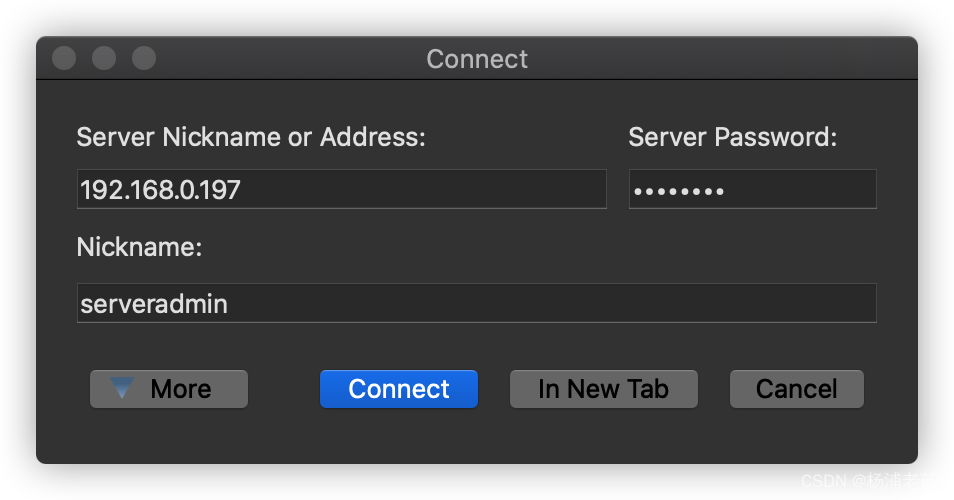
Task: Minimize the Connect window with the middle title-bar button
Action: click(104, 58)
